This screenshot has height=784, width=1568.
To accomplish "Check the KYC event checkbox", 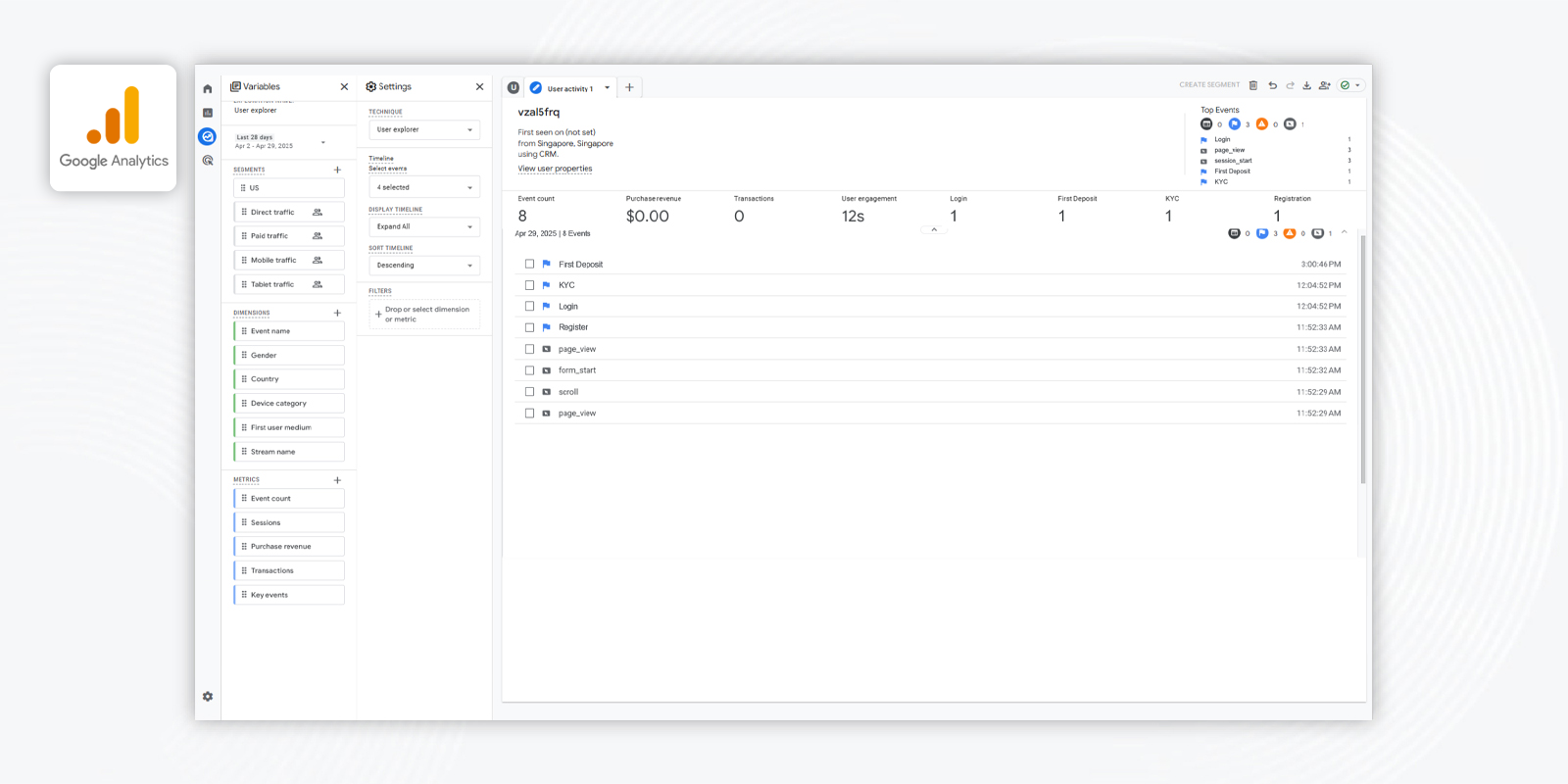I will click(529, 285).
